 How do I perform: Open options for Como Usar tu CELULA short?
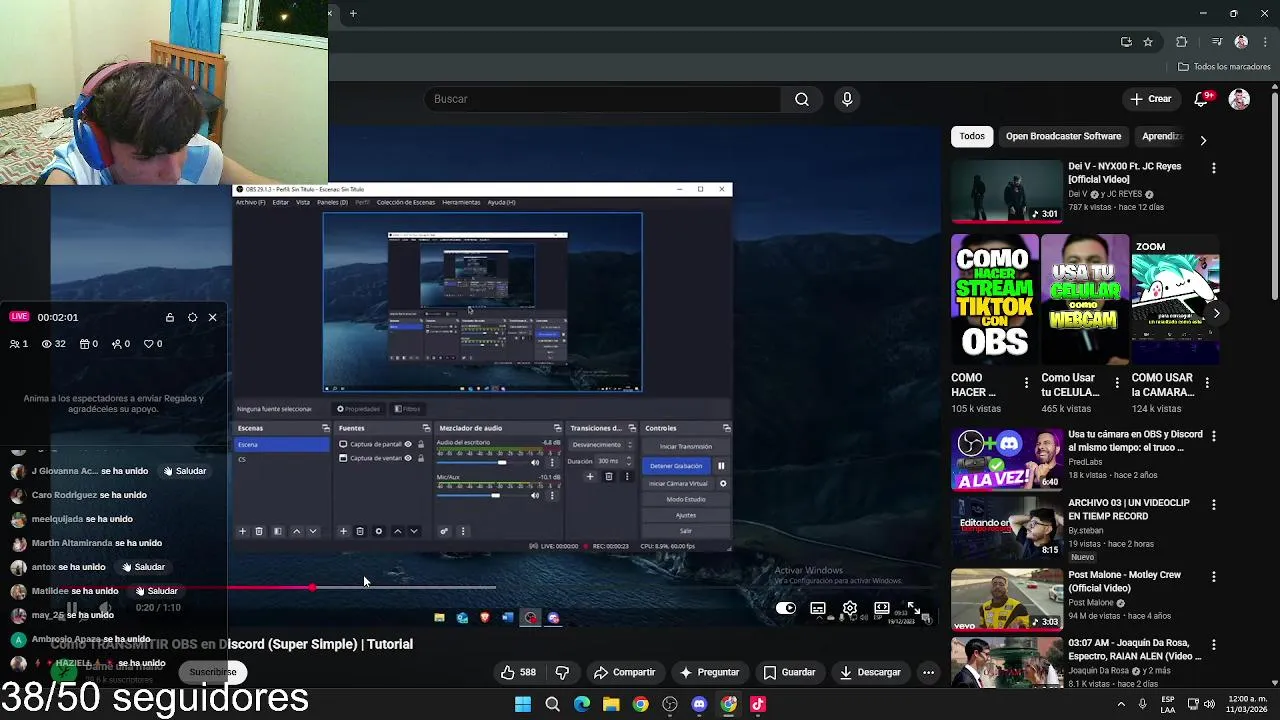(x=1117, y=383)
